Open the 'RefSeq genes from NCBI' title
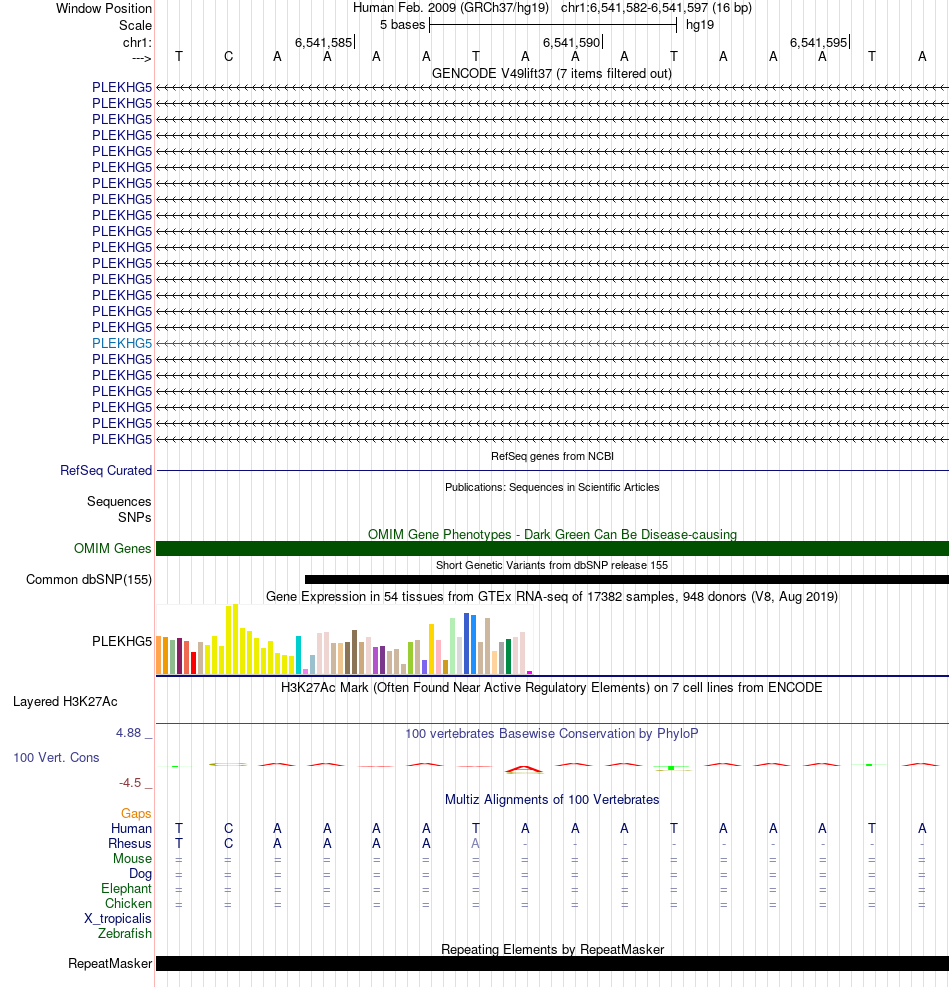Viewport: 950px width, 987px height. pyautogui.click(x=552, y=456)
